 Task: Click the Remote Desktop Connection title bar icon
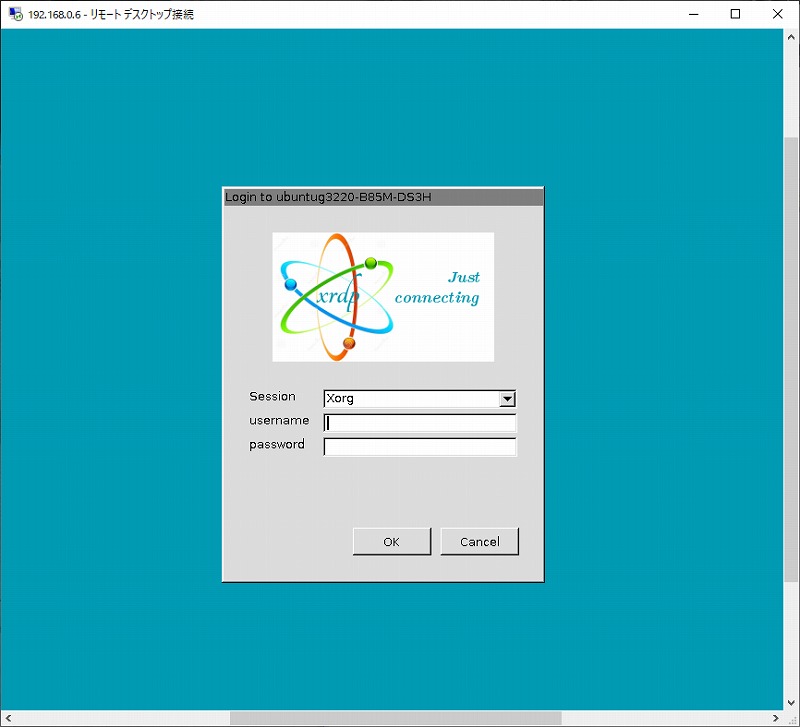pyautogui.click(x=16, y=14)
